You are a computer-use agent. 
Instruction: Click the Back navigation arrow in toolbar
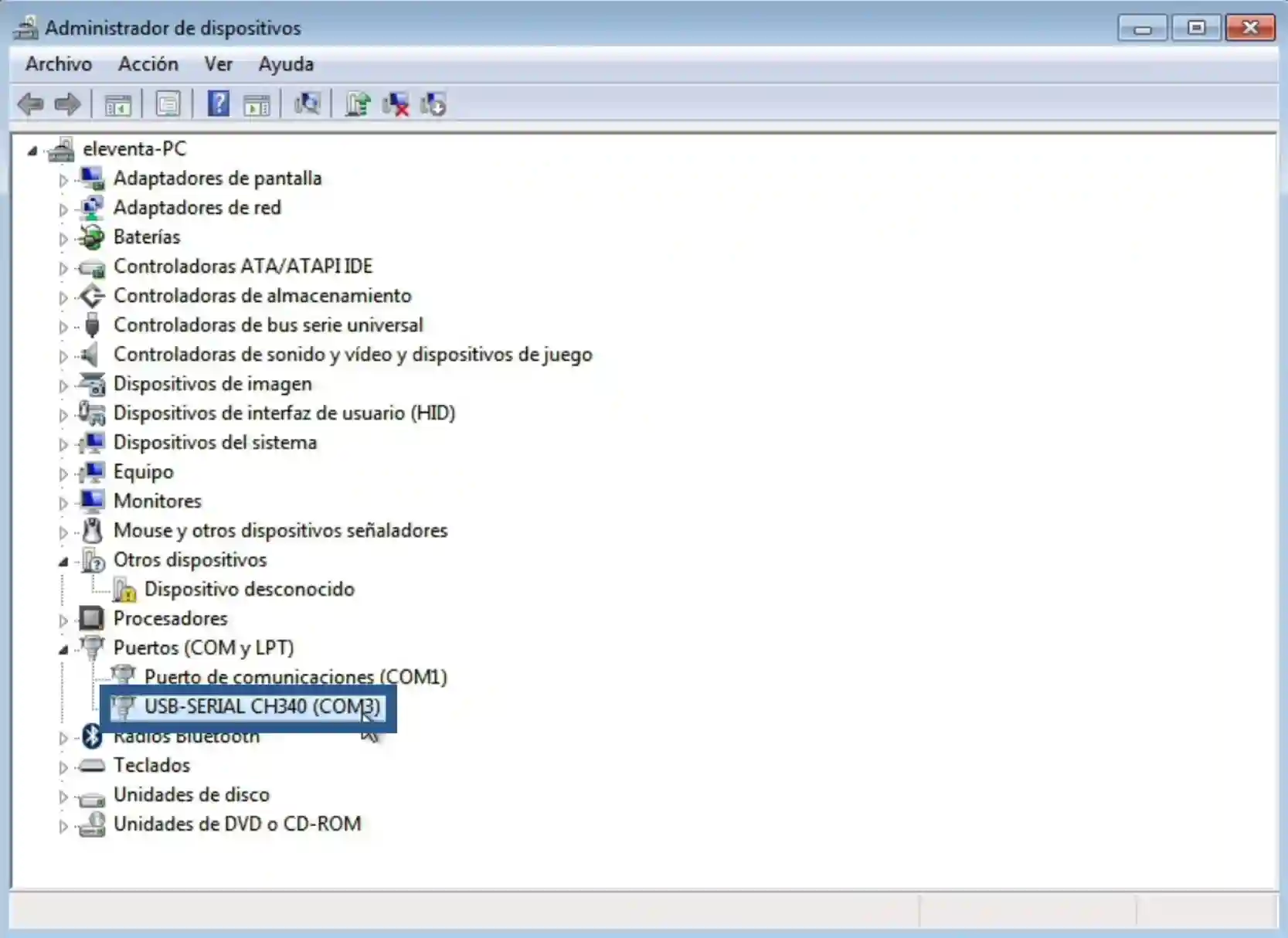(x=31, y=104)
